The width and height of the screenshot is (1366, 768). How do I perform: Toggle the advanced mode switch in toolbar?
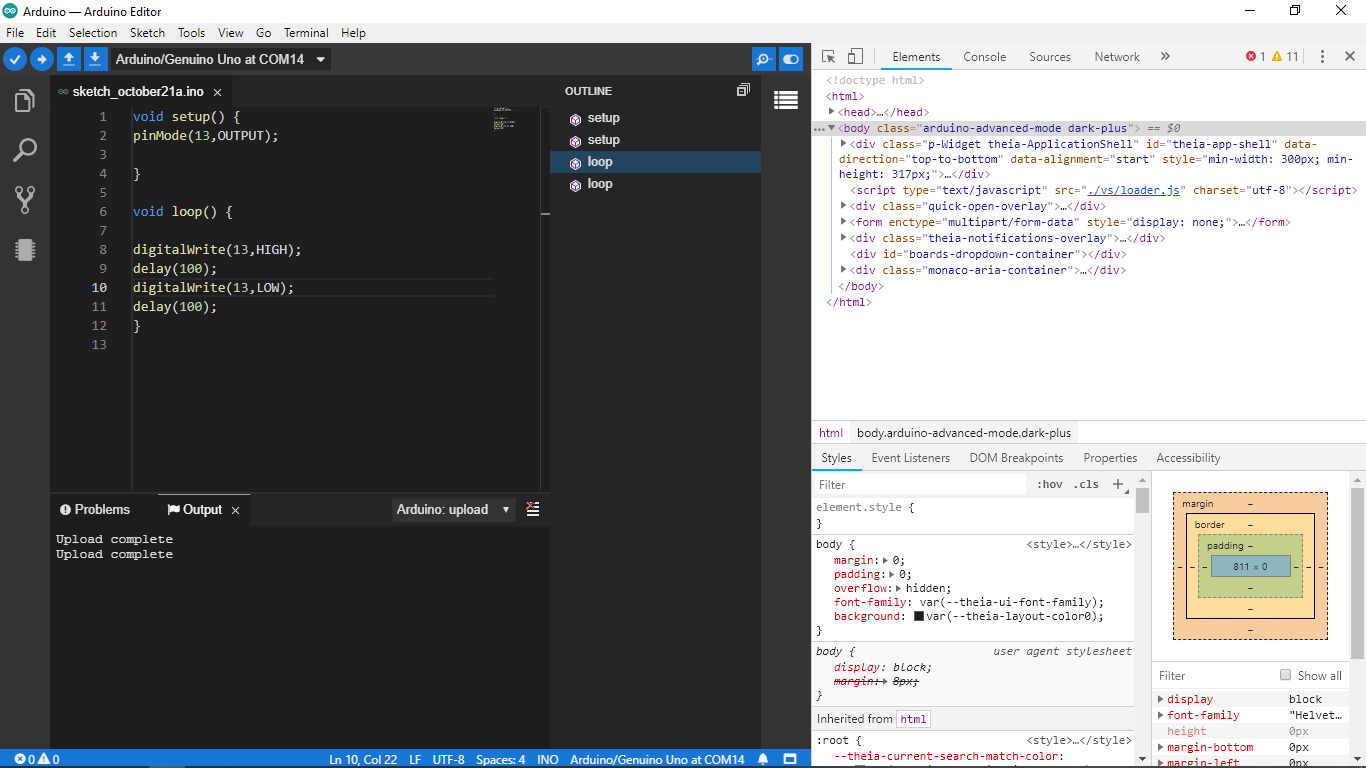[x=791, y=59]
